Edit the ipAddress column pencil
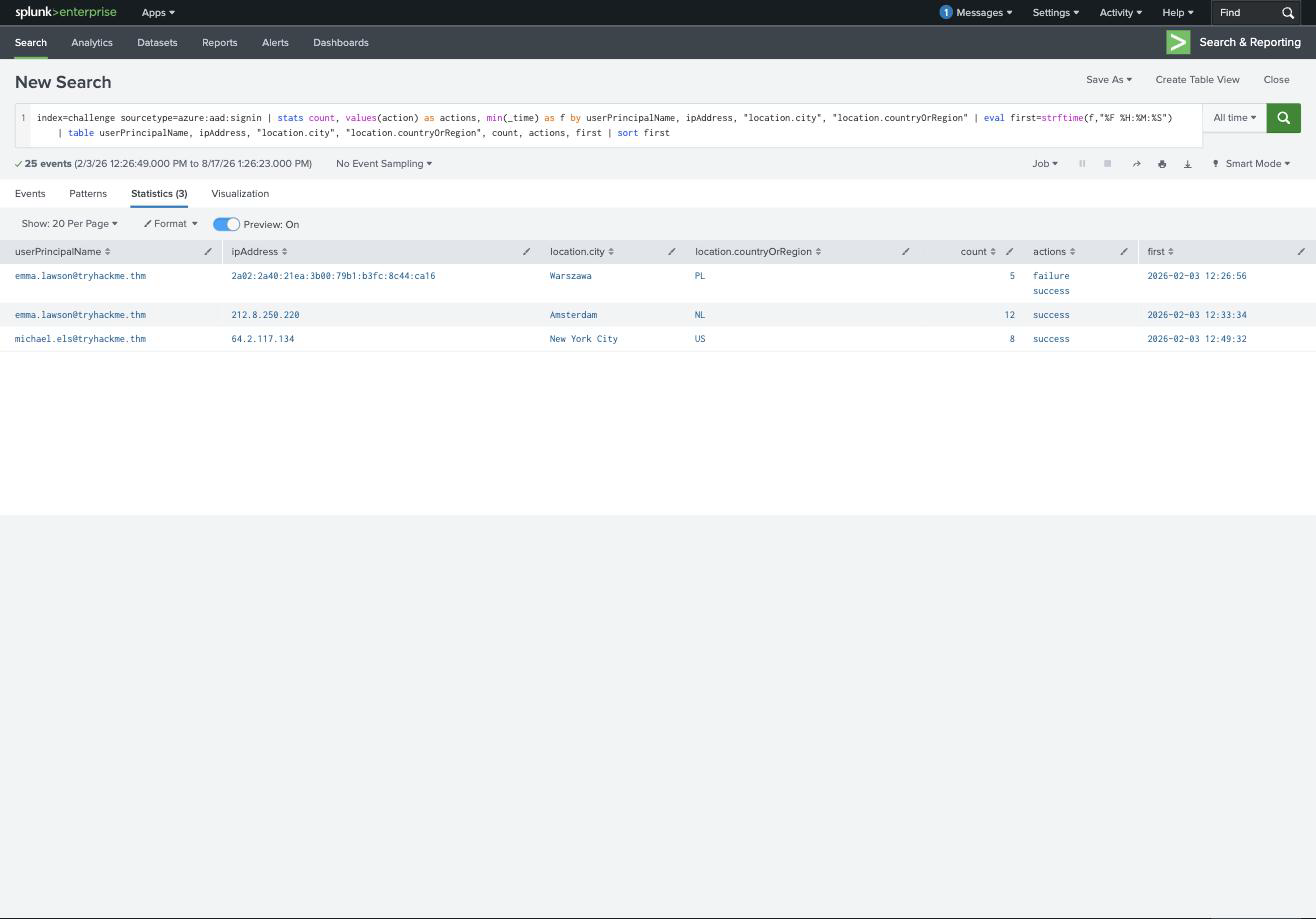The width and height of the screenshot is (1316, 919). [526, 252]
